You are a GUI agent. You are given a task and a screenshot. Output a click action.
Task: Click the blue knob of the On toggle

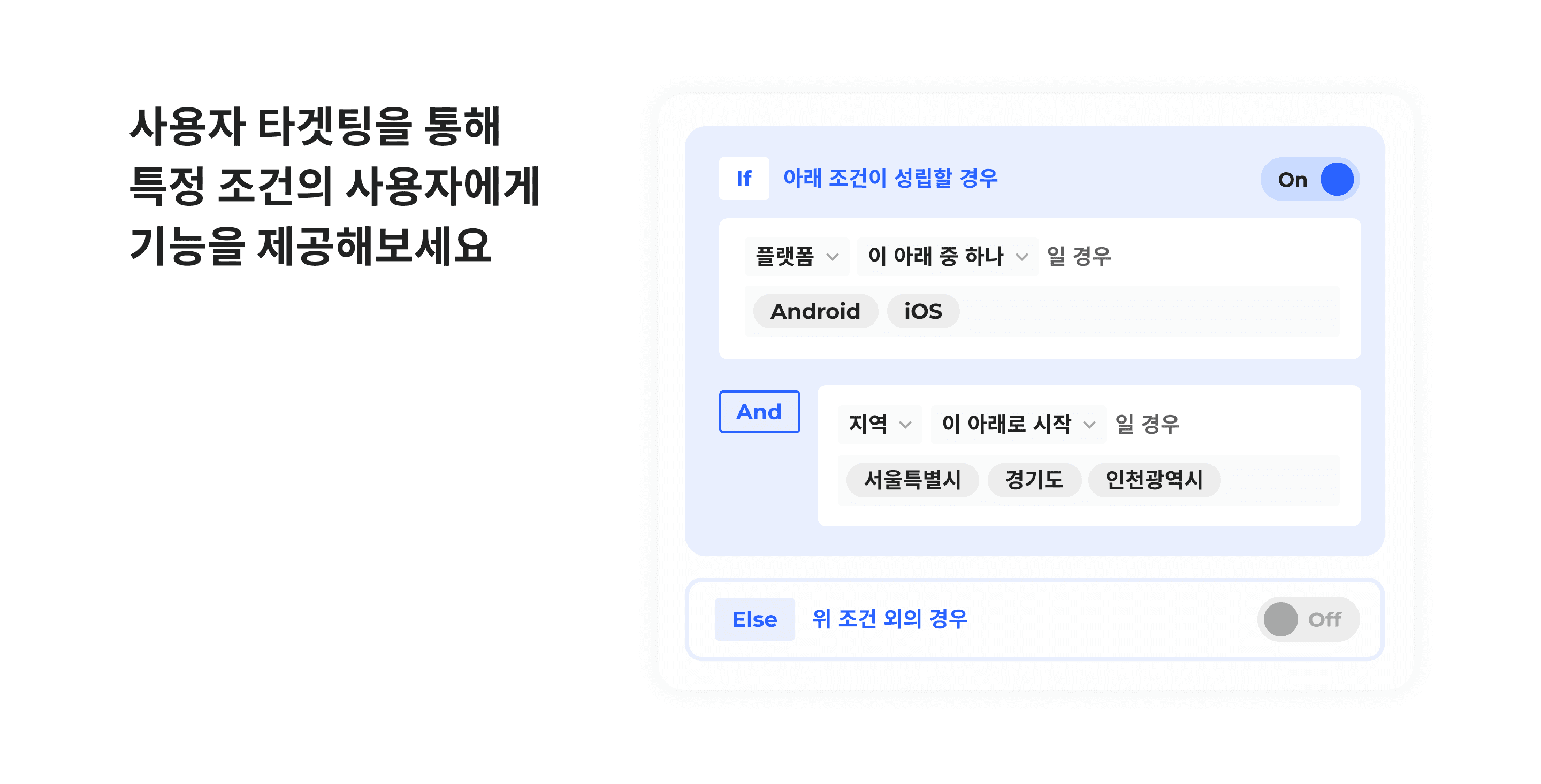[x=1337, y=179]
